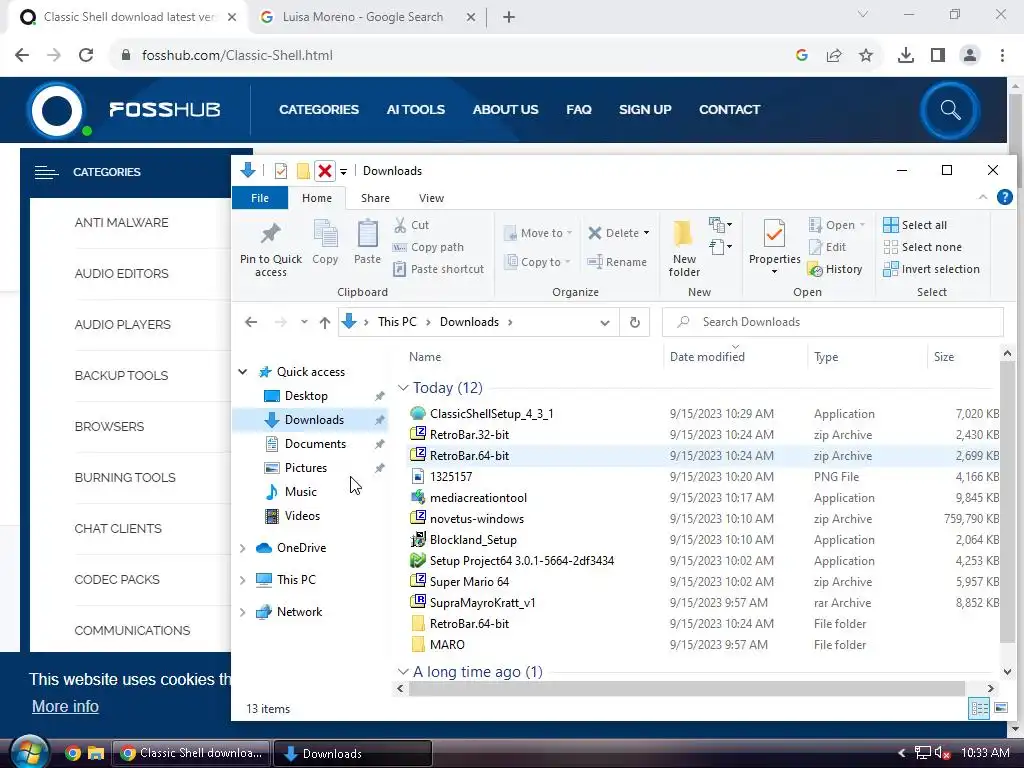Open the AUDIO EDITORS category link
1024x768 pixels.
(121, 274)
